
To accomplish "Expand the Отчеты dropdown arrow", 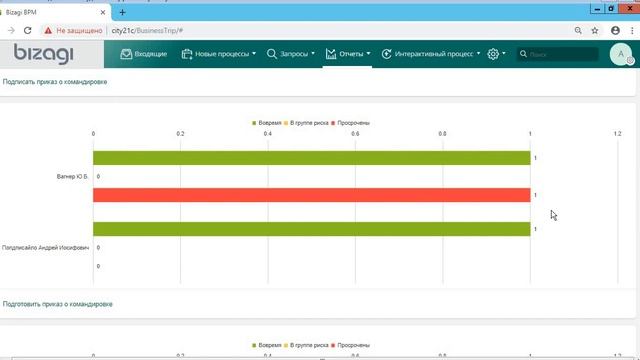I will click(368, 53).
